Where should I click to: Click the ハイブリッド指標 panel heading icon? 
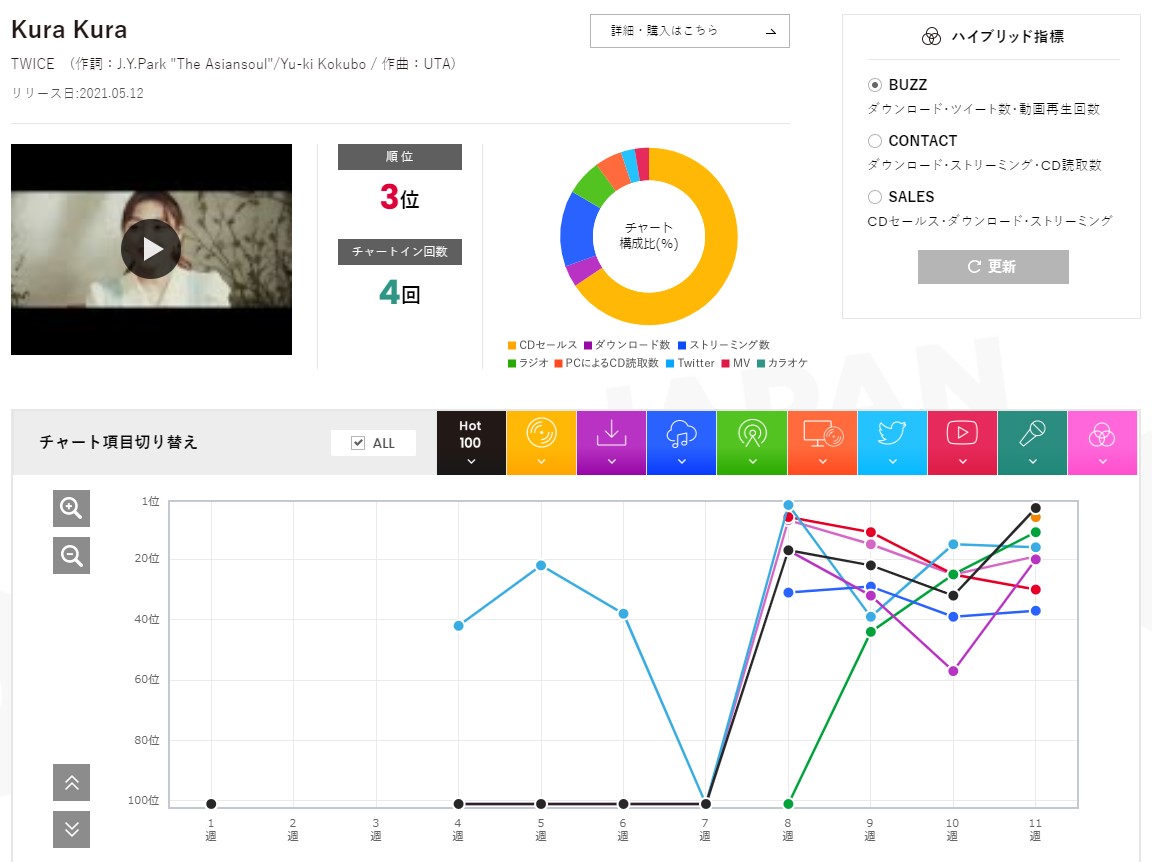pos(931,37)
